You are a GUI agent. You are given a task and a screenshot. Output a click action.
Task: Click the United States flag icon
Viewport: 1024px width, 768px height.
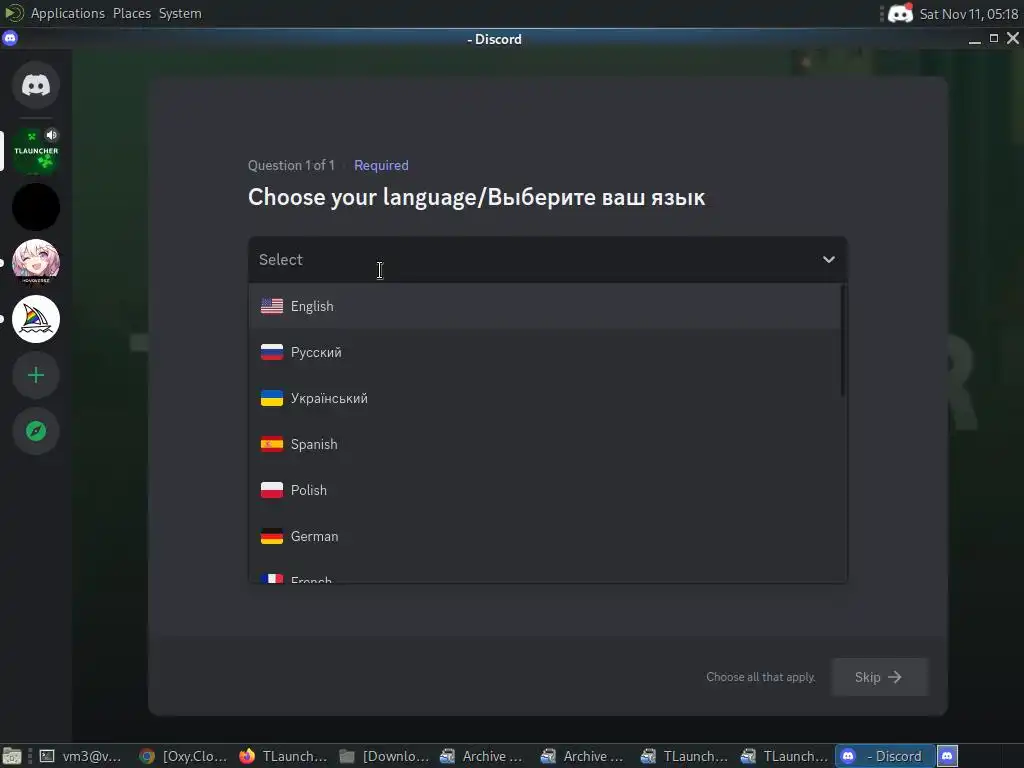coord(272,306)
